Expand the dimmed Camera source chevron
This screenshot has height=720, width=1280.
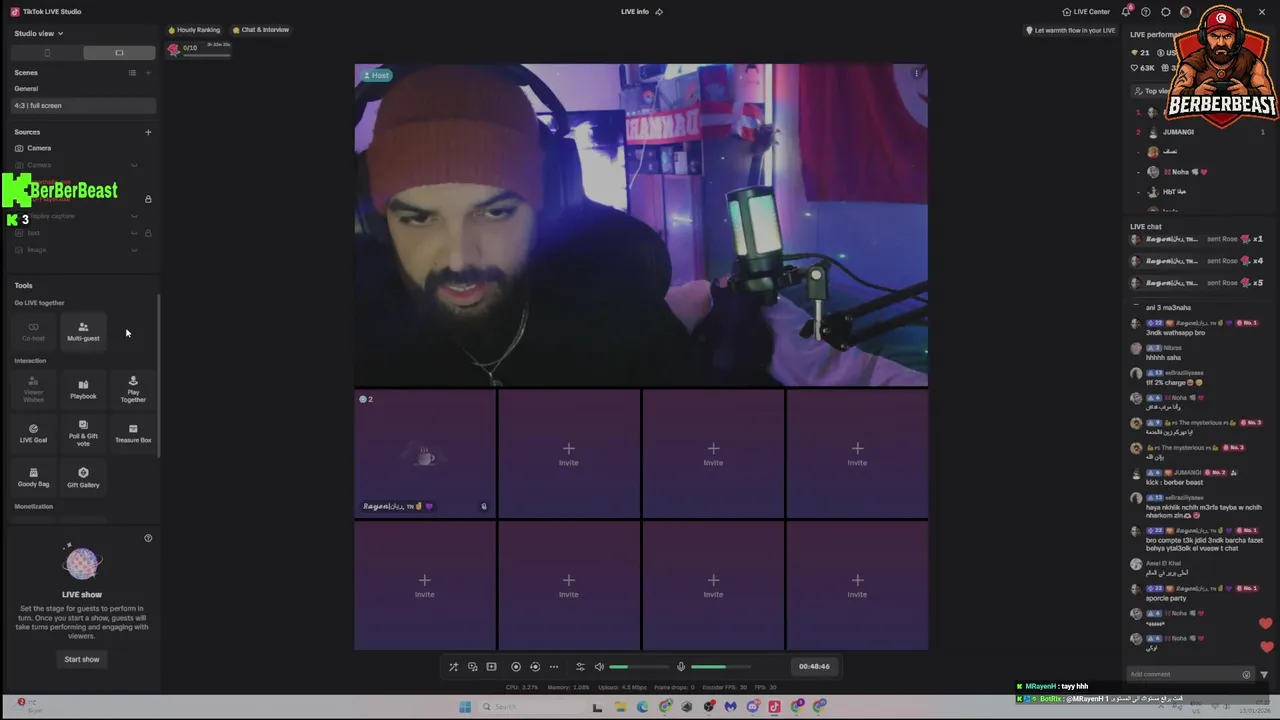[x=134, y=166]
